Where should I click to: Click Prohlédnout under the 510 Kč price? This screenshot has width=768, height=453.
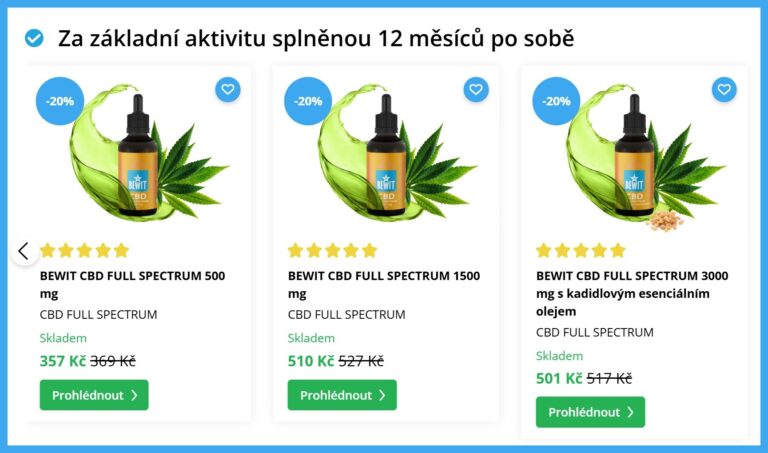tap(342, 395)
